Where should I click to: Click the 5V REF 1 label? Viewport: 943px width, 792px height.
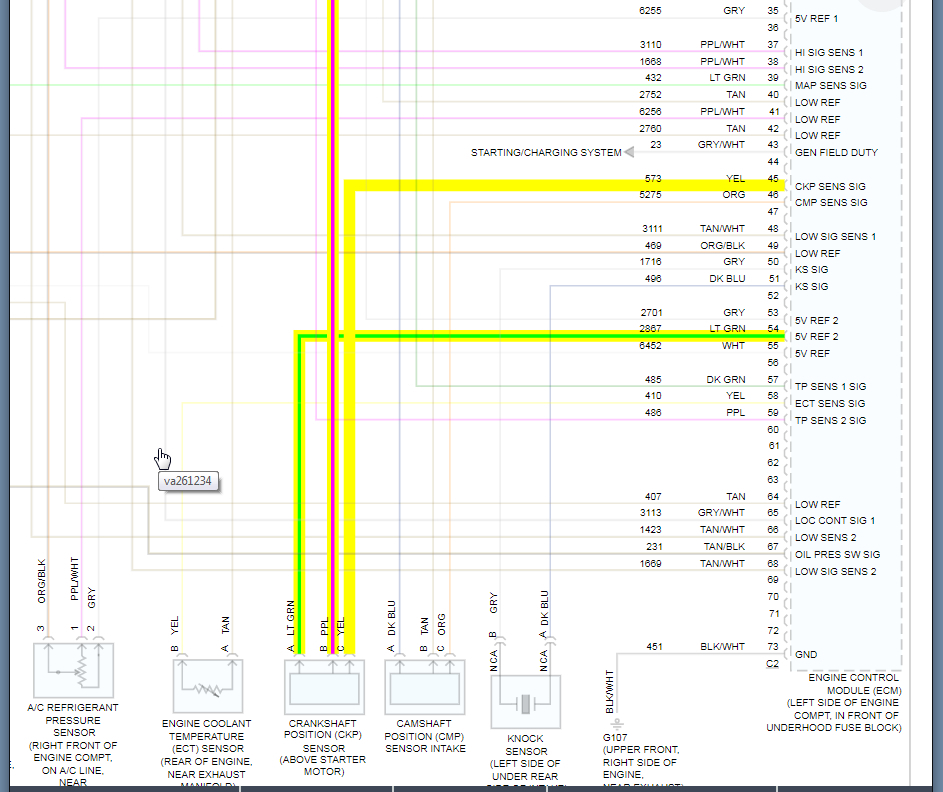[816, 19]
